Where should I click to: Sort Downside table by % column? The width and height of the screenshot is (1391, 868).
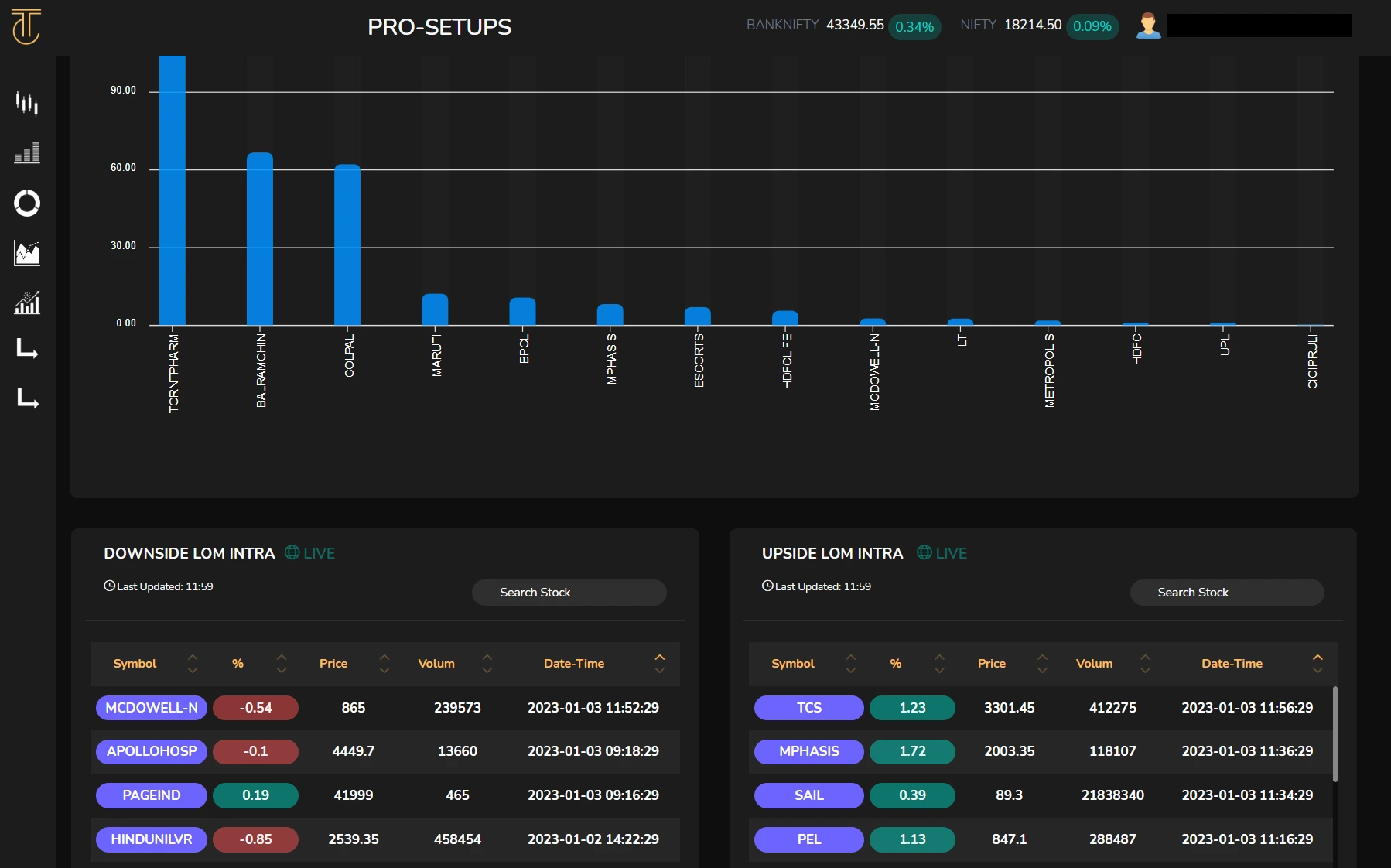point(282,663)
